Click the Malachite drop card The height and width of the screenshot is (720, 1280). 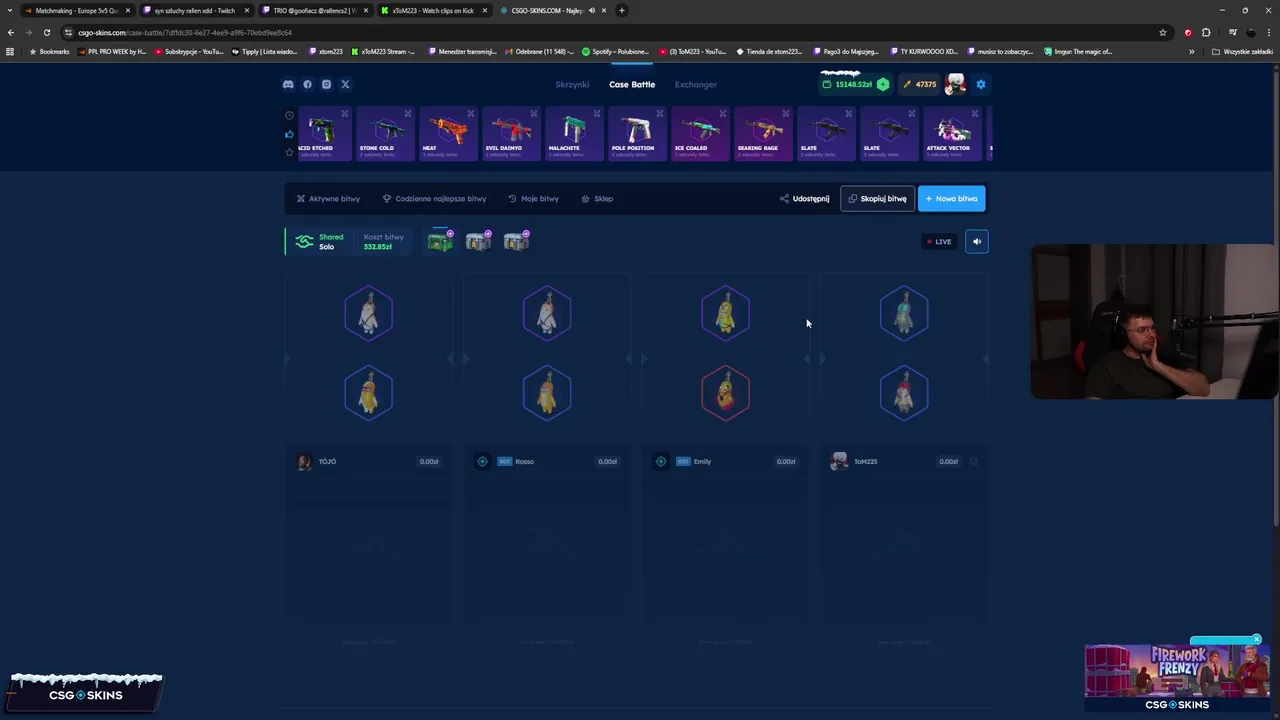(574, 133)
